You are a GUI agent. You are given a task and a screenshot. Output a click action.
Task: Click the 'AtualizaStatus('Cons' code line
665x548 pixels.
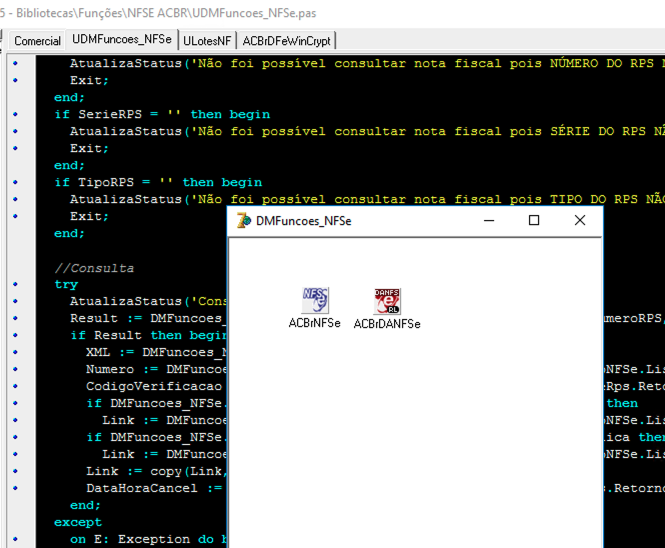[x=148, y=301]
